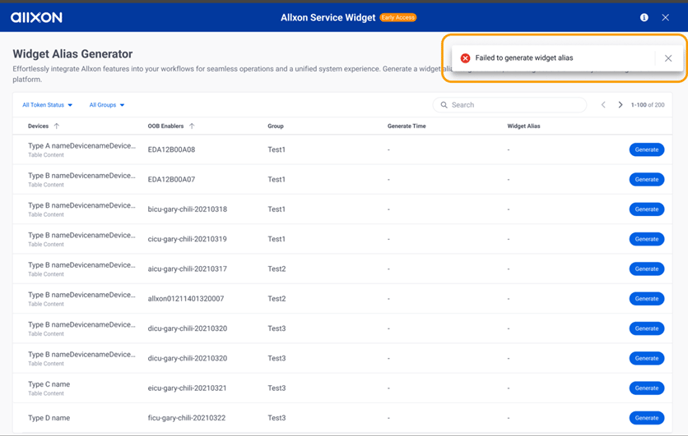Viewport: 688px width, 436px height.
Task: Generate alias for bicu-gary-chili-20210318
Action: 647,209
